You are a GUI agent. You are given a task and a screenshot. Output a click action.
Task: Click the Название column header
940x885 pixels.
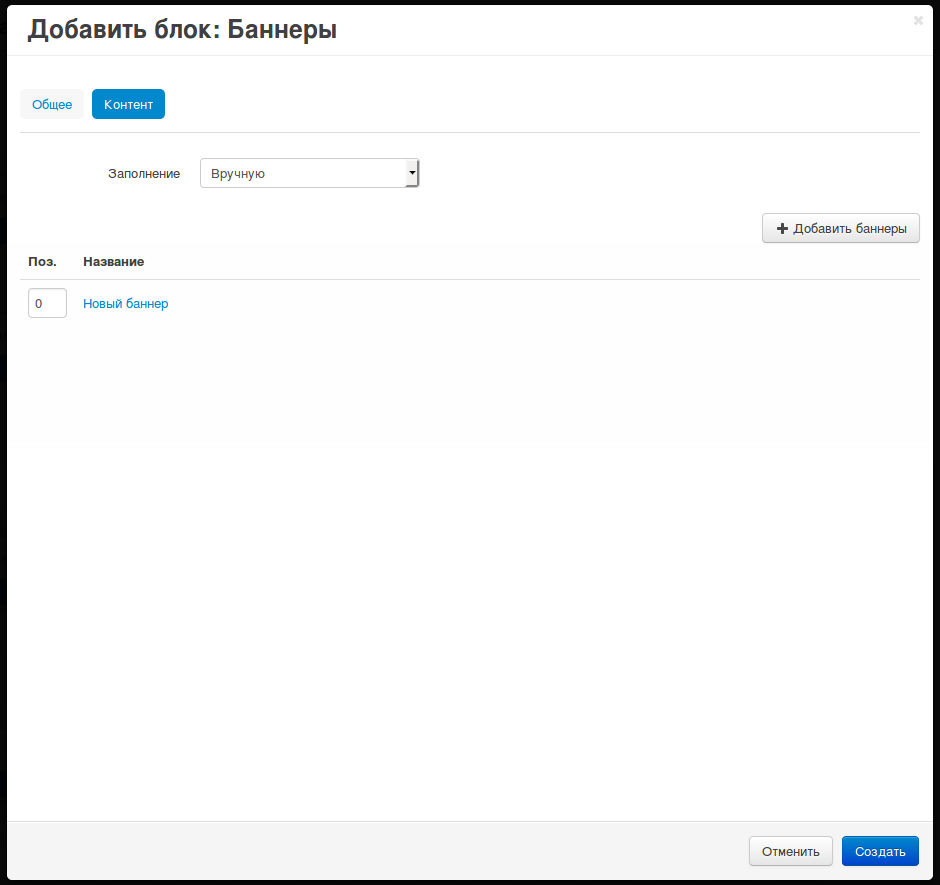pos(113,261)
